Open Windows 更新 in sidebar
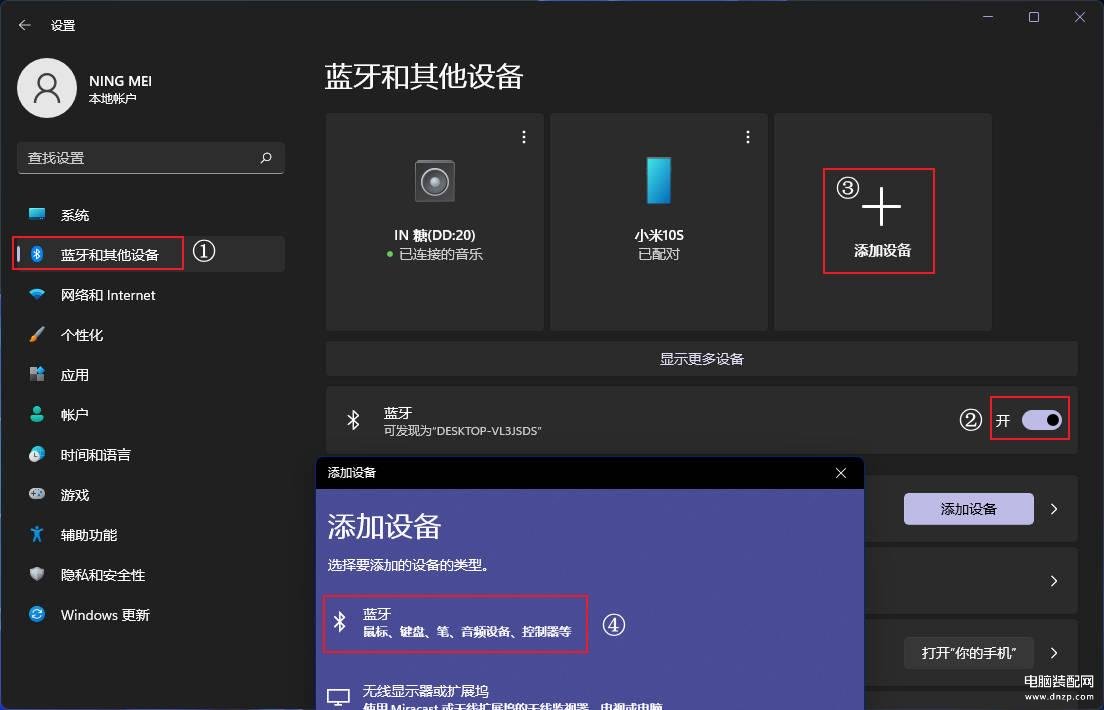 click(105, 615)
